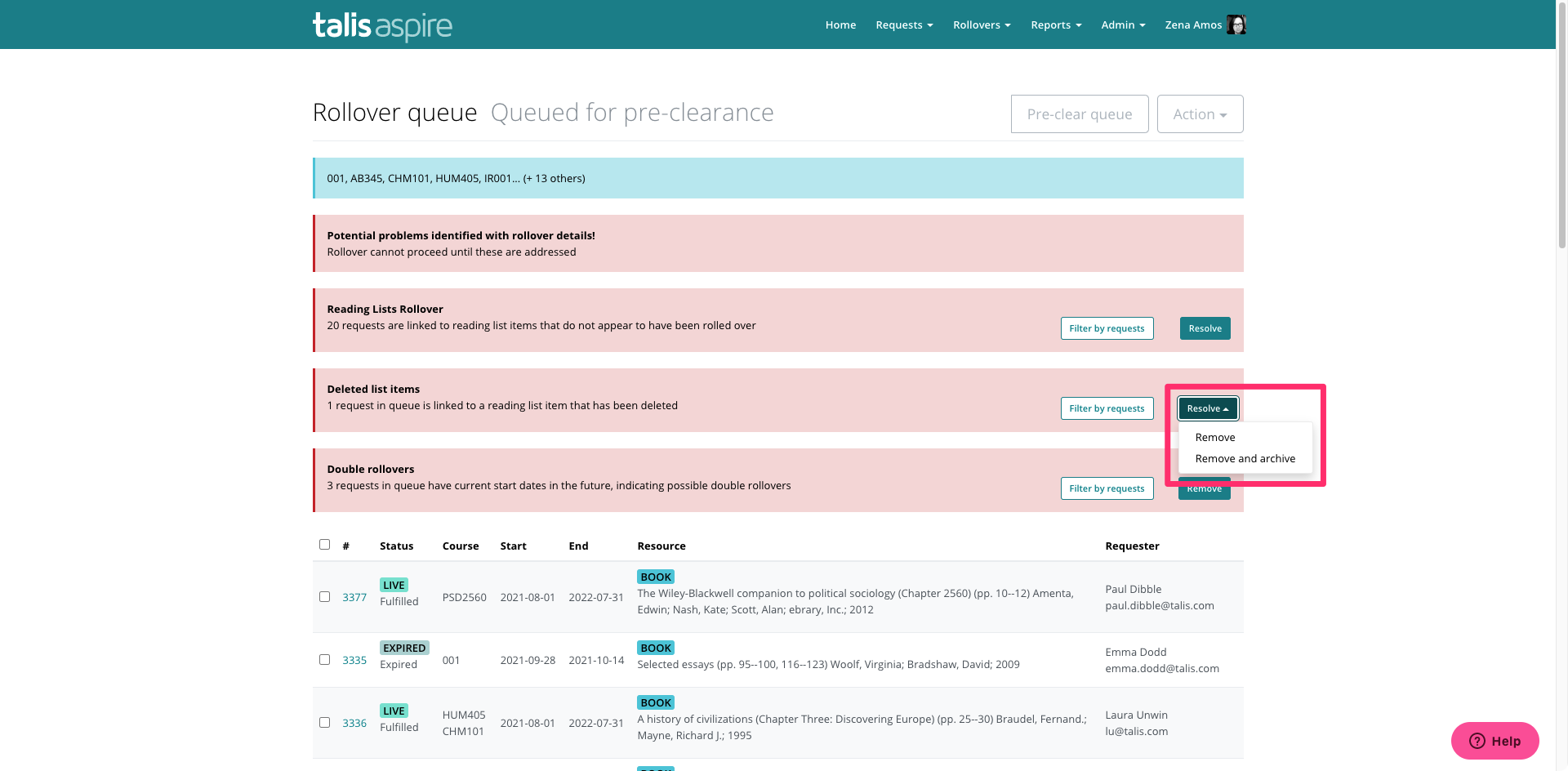Tick checkbox for request 3335
Viewport: 1568px width, 771px height.
coord(324,660)
